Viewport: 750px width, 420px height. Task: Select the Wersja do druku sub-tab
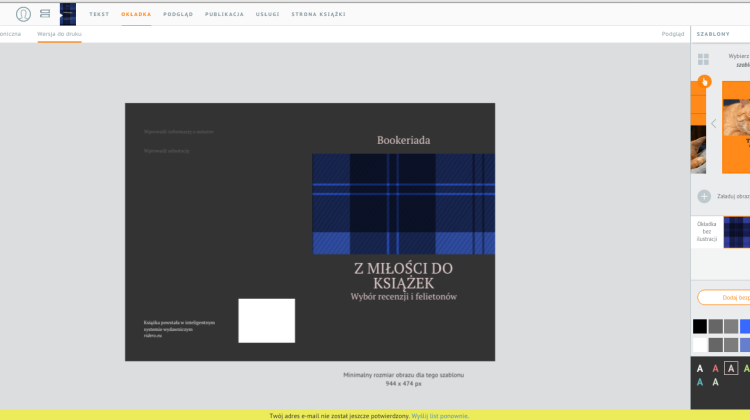[x=59, y=34]
